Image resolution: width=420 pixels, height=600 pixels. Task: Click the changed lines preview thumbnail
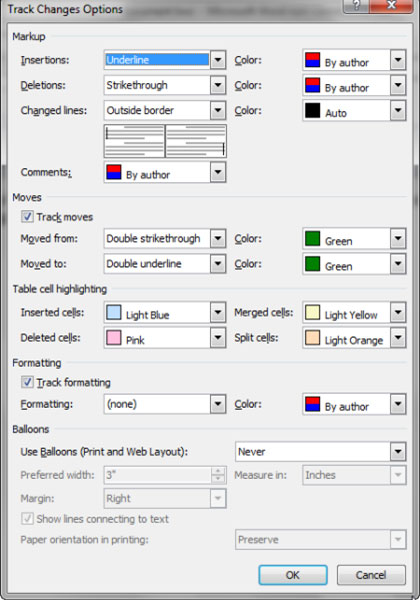point(165,141)
